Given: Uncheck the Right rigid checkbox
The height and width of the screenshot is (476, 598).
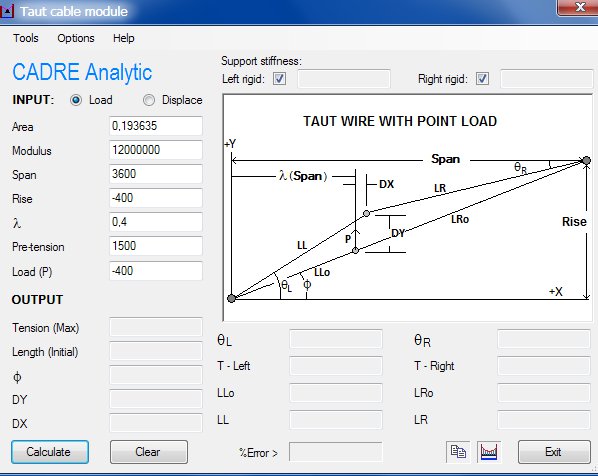Looking at the screenshot, I should pos(482,79).
